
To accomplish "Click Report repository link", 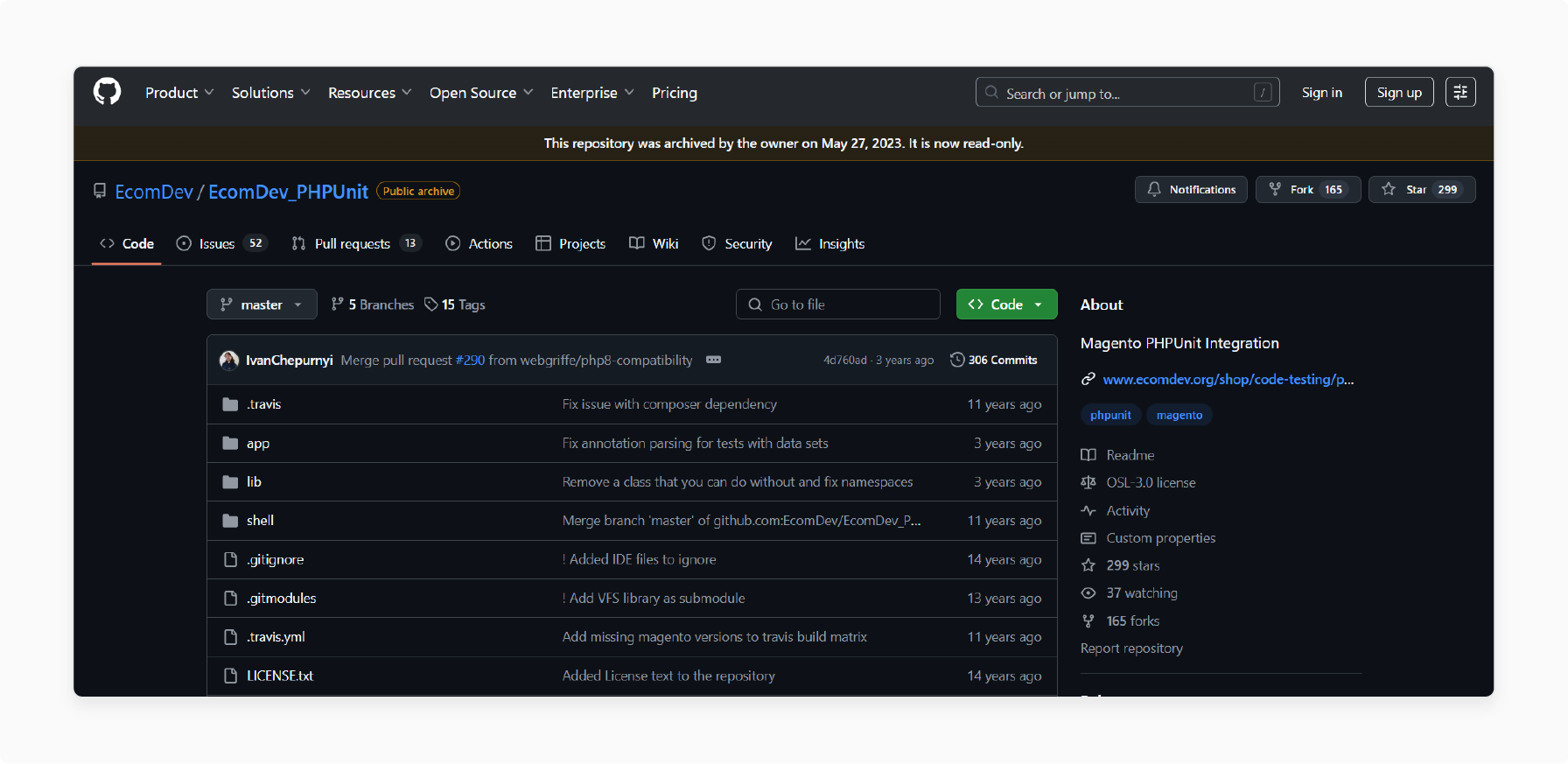I will [1131, 648].
